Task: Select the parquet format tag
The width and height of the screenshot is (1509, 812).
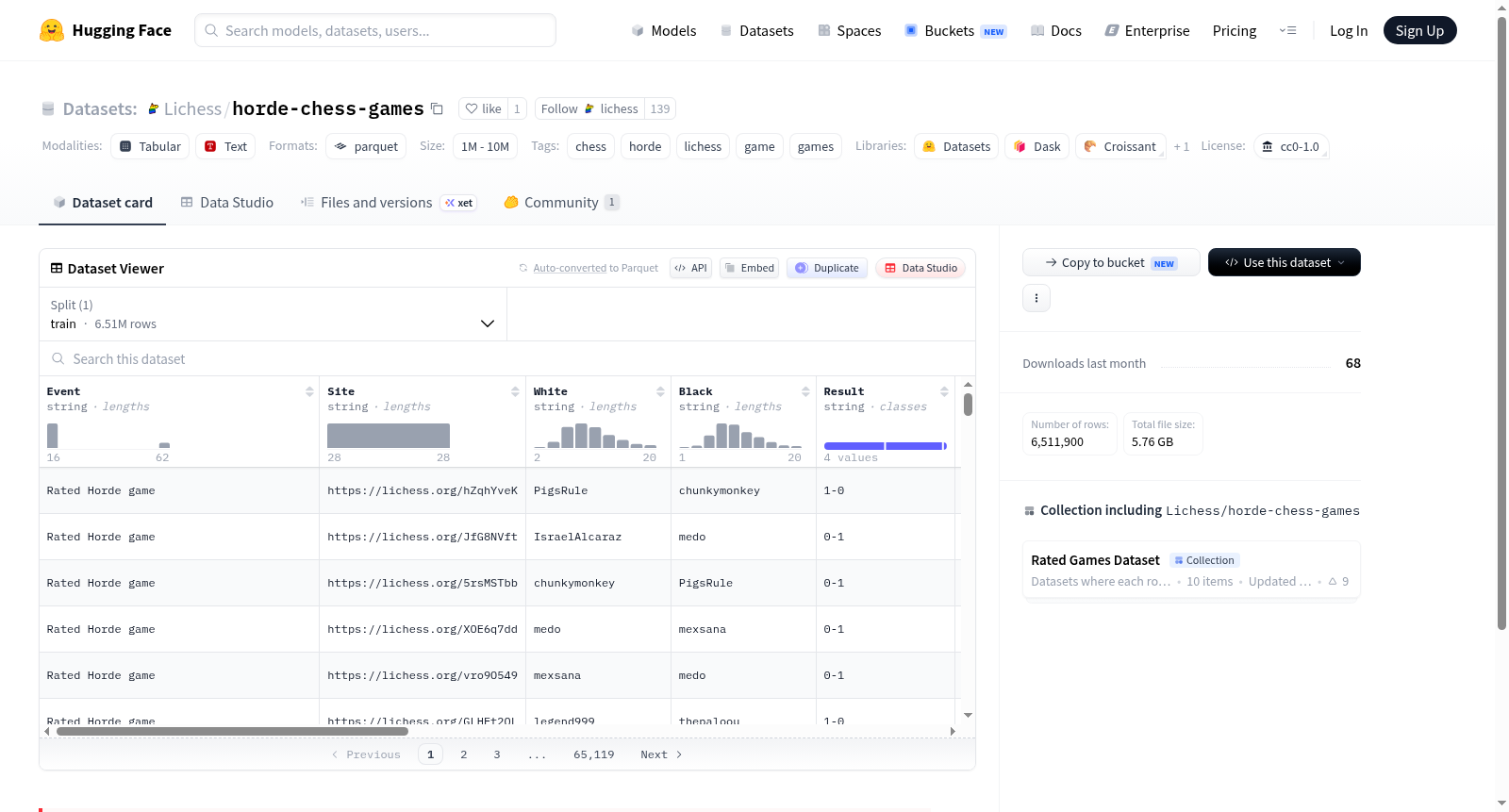Action: pos(366,146)
